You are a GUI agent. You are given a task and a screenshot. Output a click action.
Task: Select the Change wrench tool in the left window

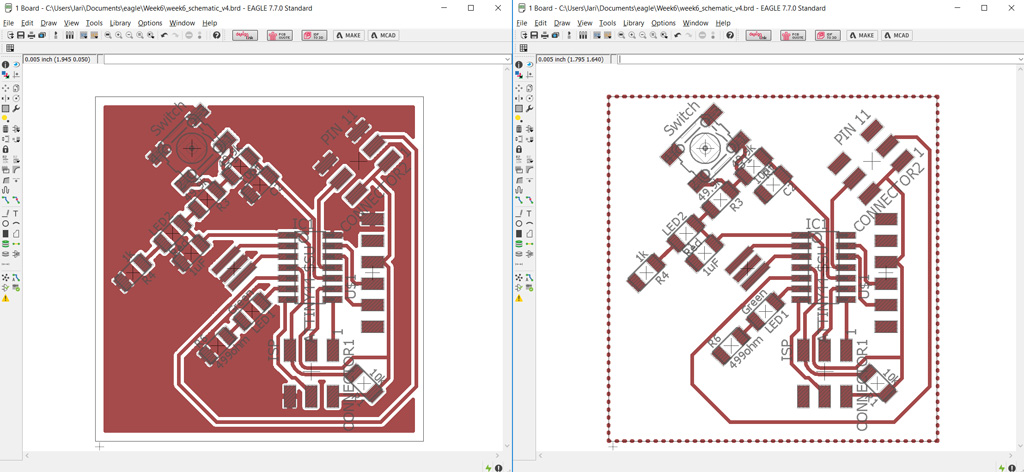point(16,108)
